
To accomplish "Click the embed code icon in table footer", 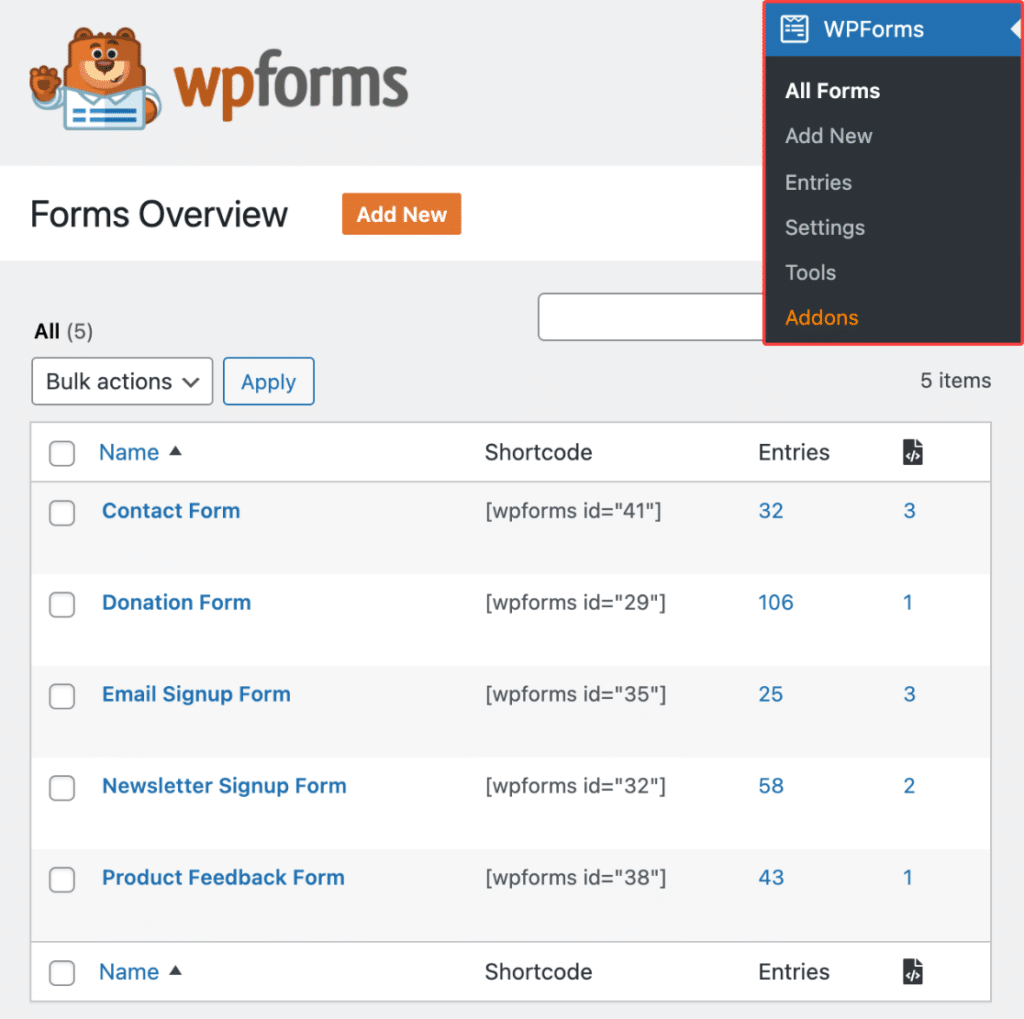I will (x=911, y=971).
